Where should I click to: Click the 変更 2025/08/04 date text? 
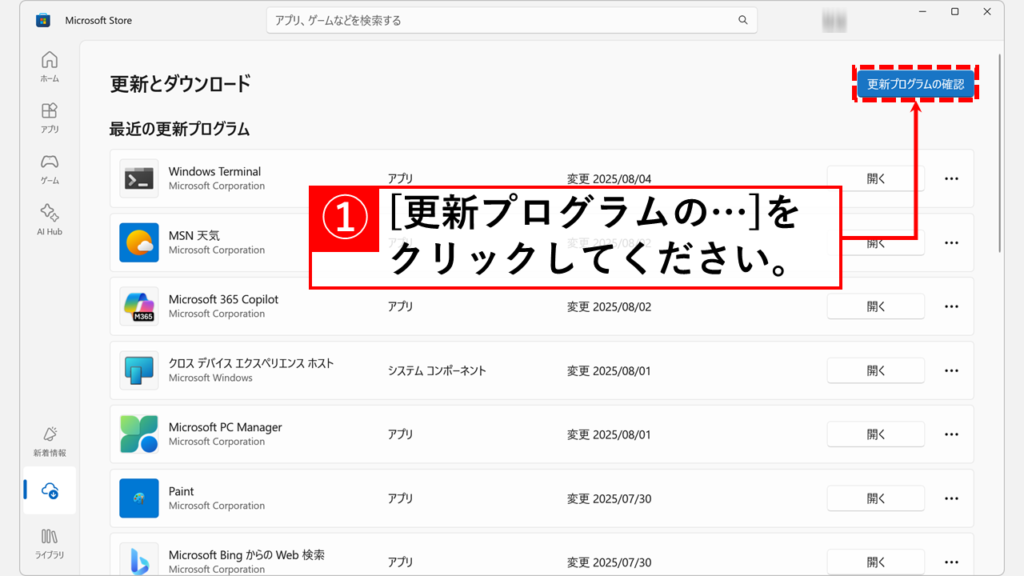click(x=609, y=178)
